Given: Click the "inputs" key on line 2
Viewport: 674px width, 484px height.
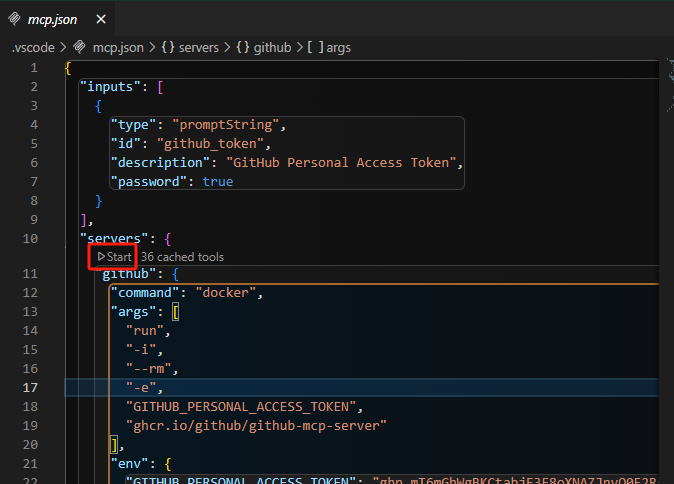Looking at the screenshot, I should point(110,87).
